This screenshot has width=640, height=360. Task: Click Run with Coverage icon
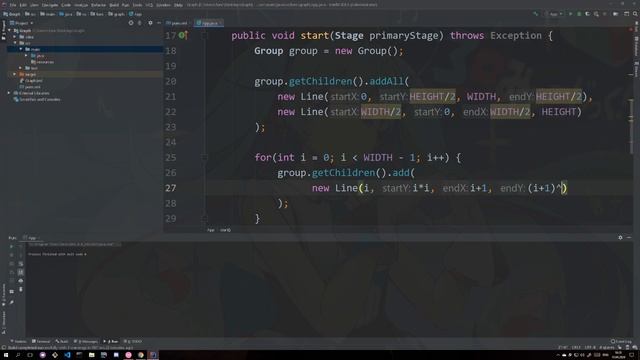click(x=587, y=14)
